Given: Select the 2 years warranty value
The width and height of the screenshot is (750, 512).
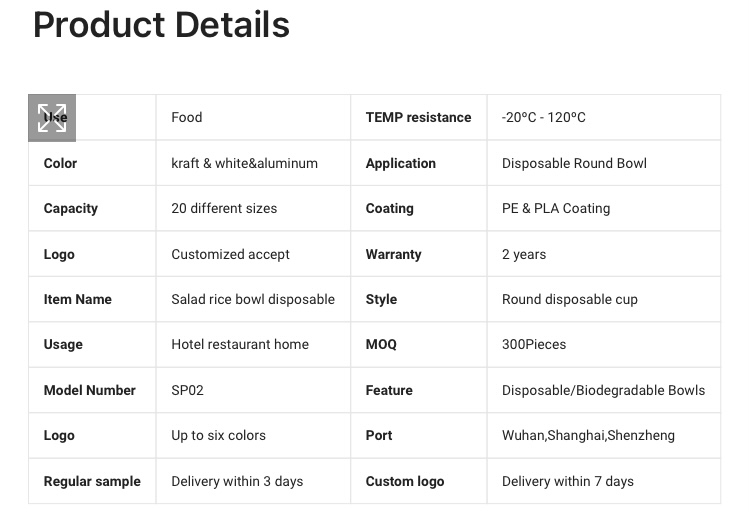Looking at the screenshot, I should [x=524, y=254].
